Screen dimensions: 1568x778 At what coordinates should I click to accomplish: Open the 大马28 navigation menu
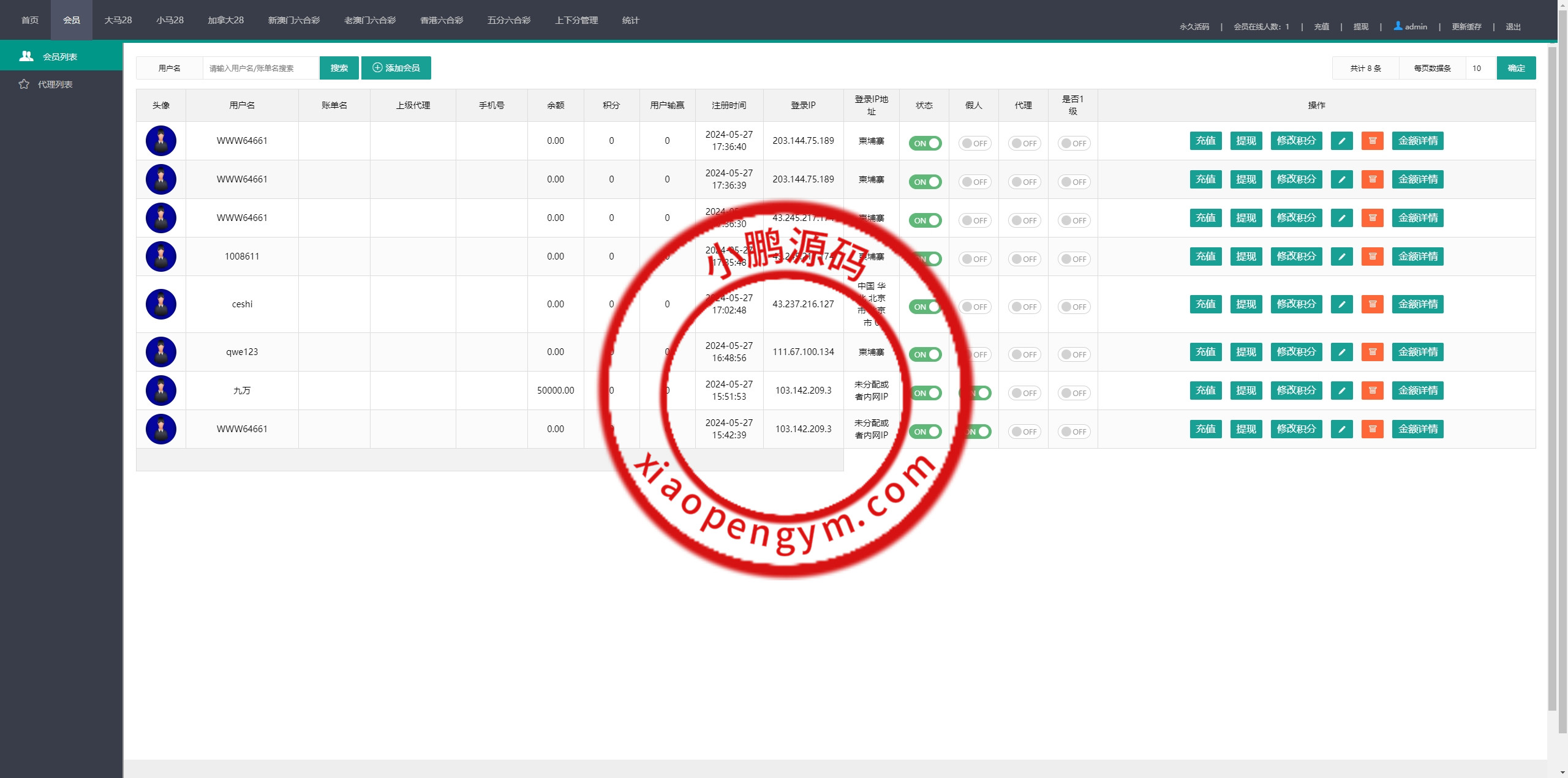[118, 20]
